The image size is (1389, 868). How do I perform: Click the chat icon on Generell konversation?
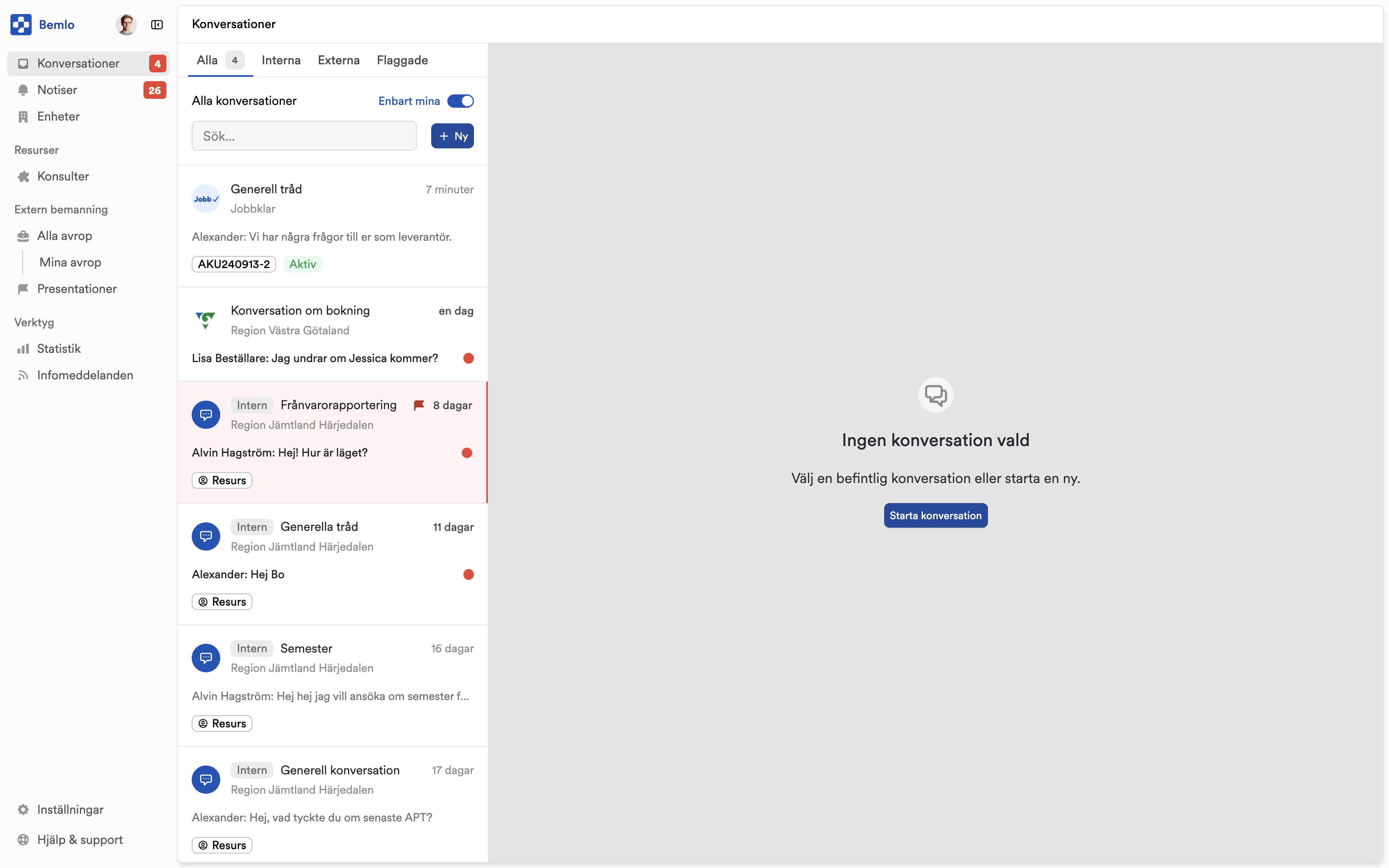(x=206, y=780)
